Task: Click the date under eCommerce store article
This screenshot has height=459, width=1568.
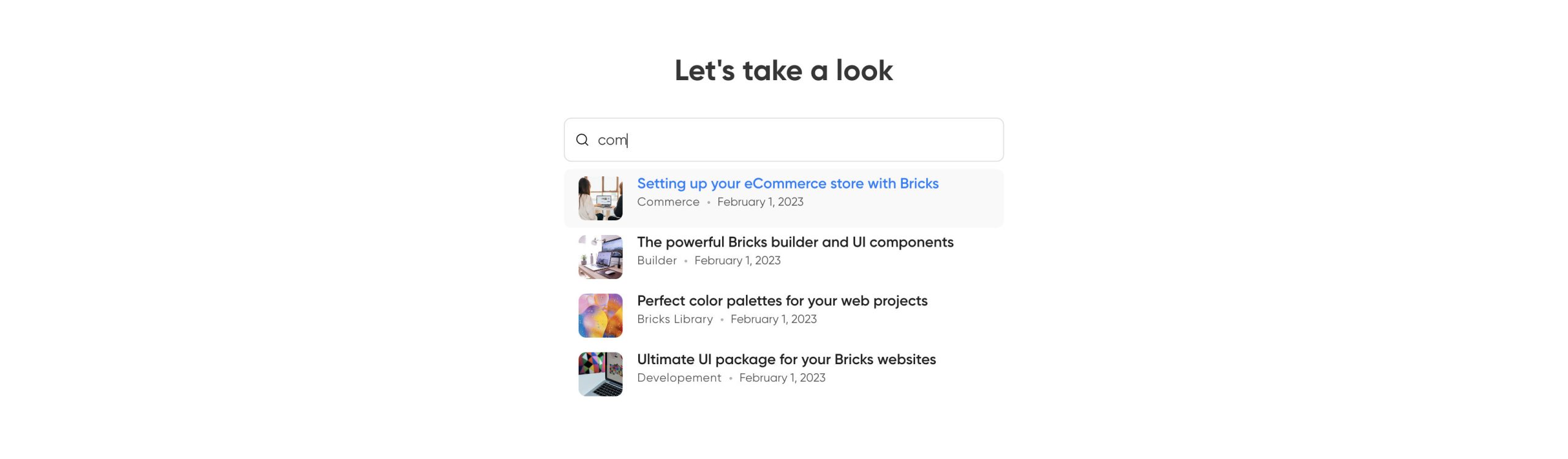Action: 760,202
